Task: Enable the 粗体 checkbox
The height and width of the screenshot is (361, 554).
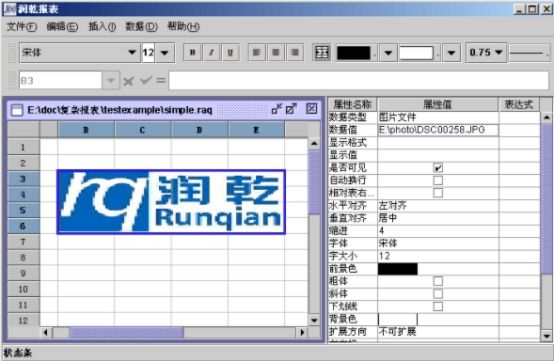Action: 438,281
